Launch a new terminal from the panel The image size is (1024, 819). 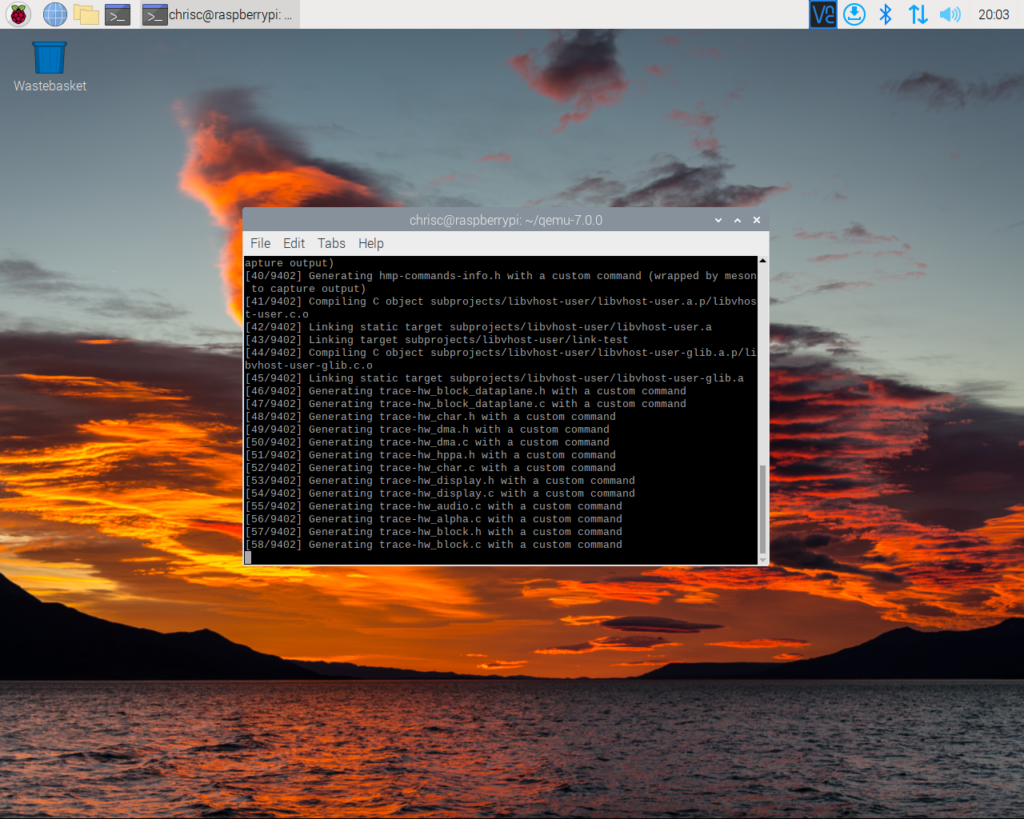tap(118, 14)
